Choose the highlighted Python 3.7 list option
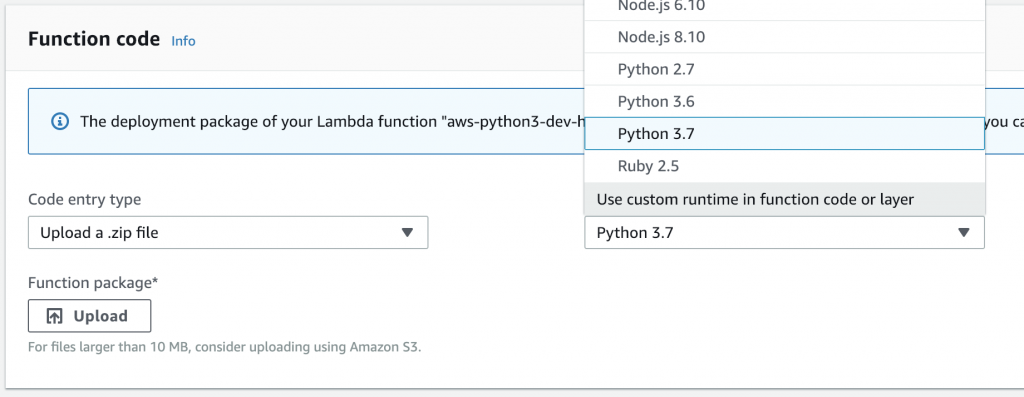 [784, 134]
